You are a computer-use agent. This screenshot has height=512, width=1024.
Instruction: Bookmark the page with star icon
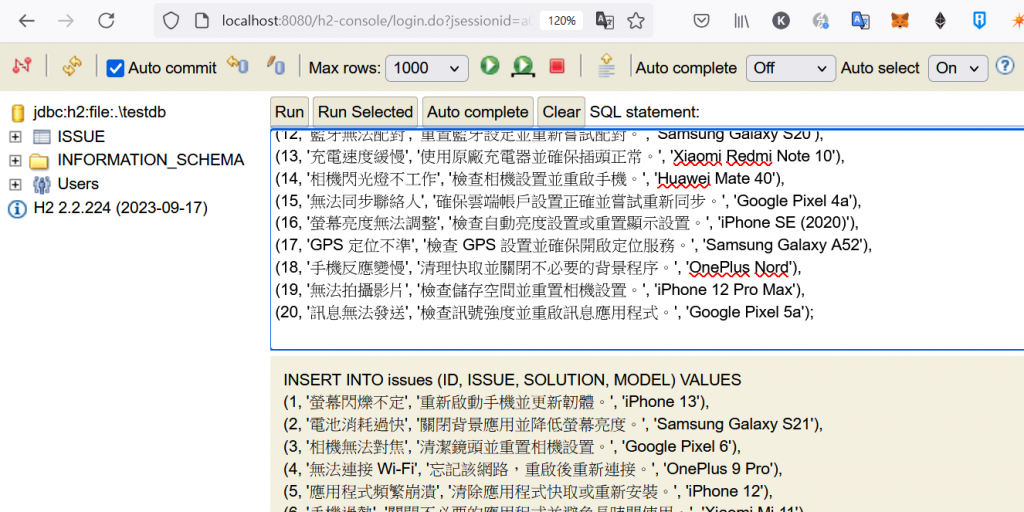(636, 21)
